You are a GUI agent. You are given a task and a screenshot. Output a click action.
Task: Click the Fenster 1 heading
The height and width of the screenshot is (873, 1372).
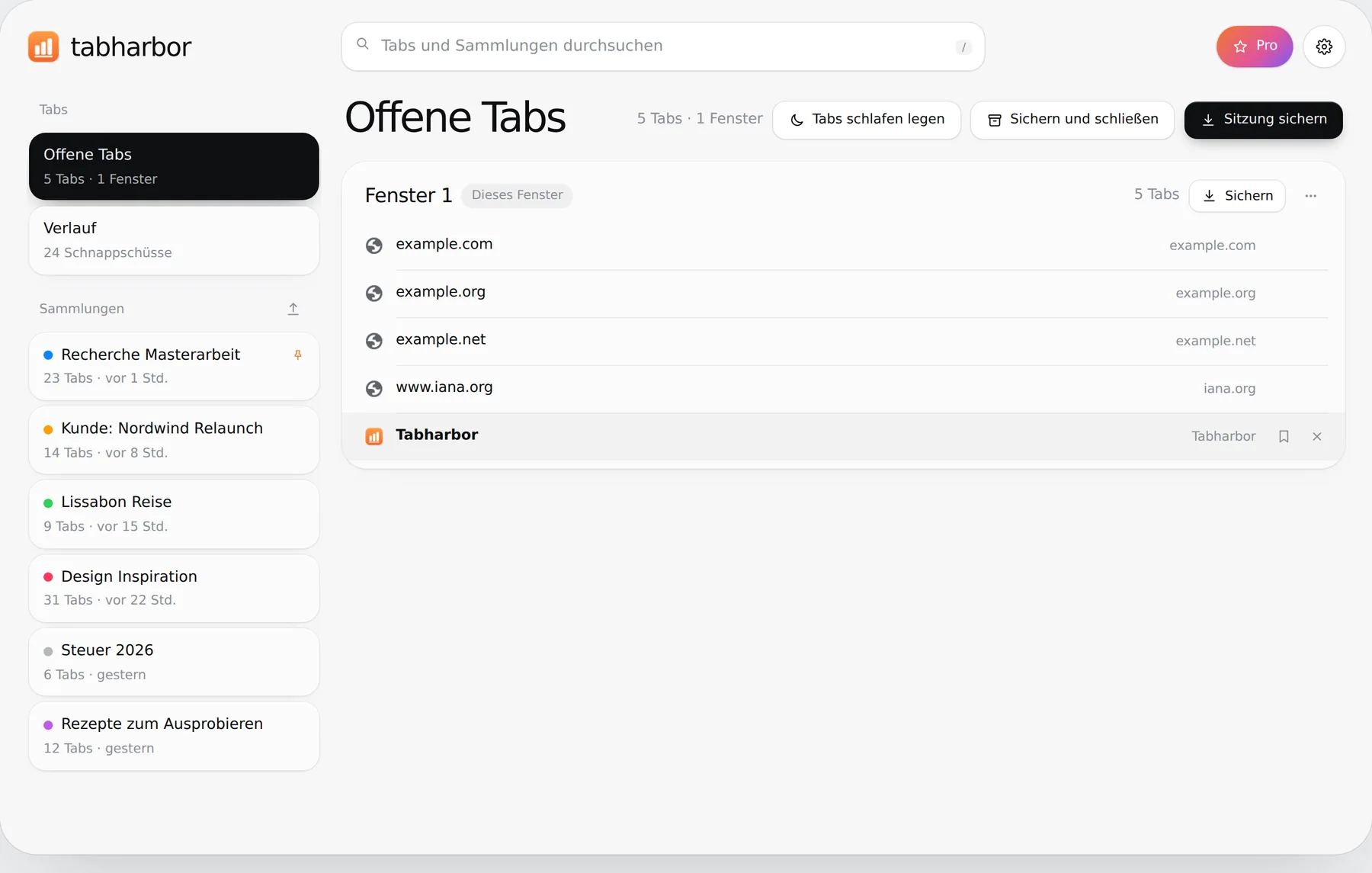tap(409, 196)
